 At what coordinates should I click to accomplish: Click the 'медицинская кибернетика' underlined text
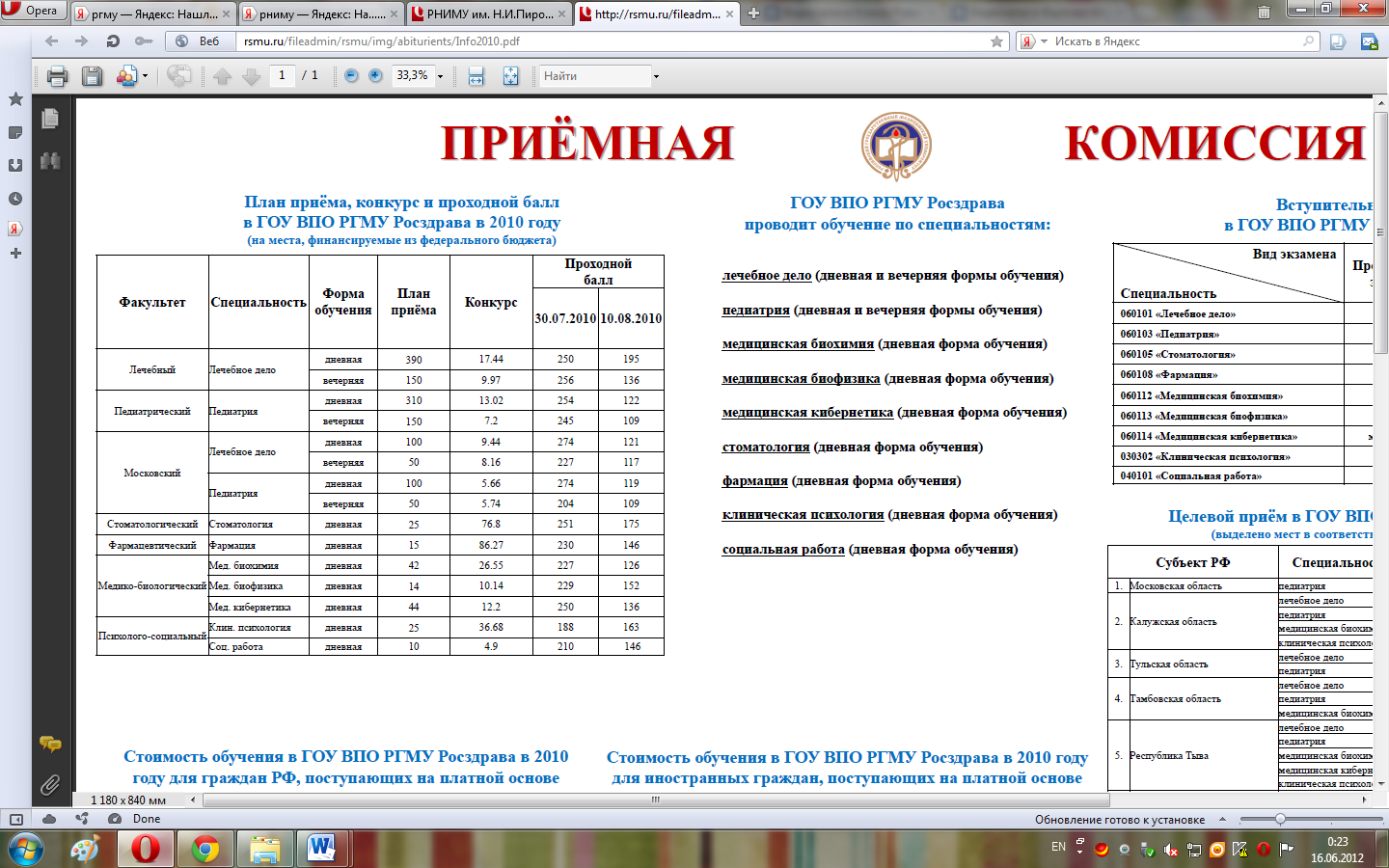point(807,413)
